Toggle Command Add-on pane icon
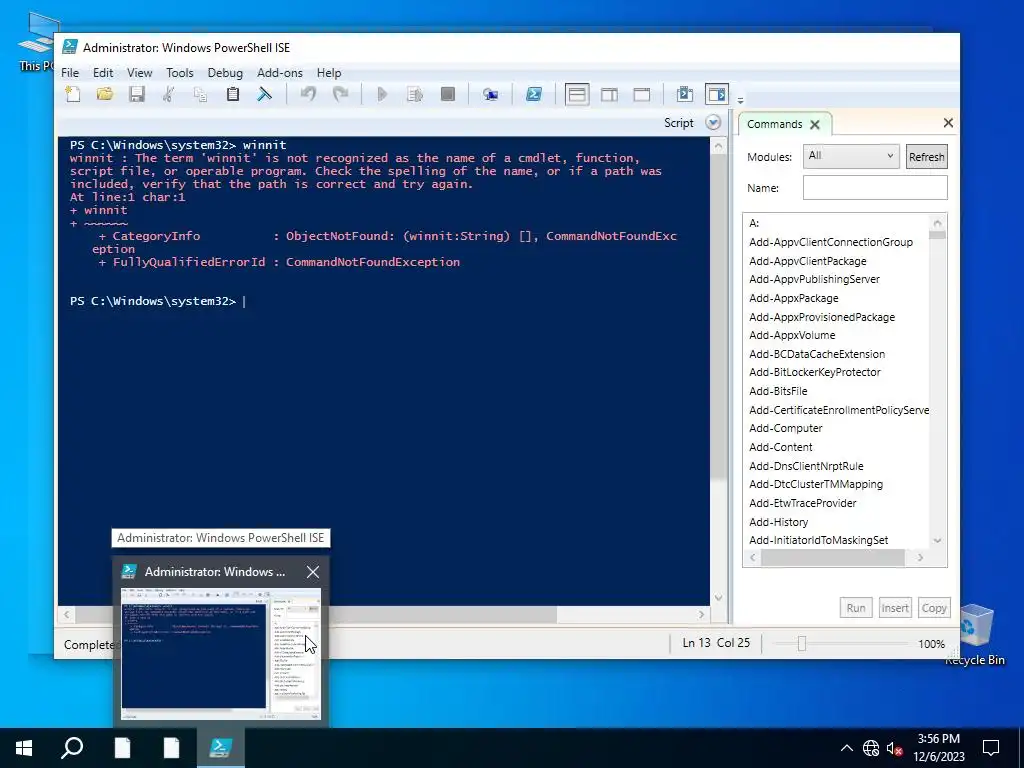1024x768 pixels. (716, 94)
